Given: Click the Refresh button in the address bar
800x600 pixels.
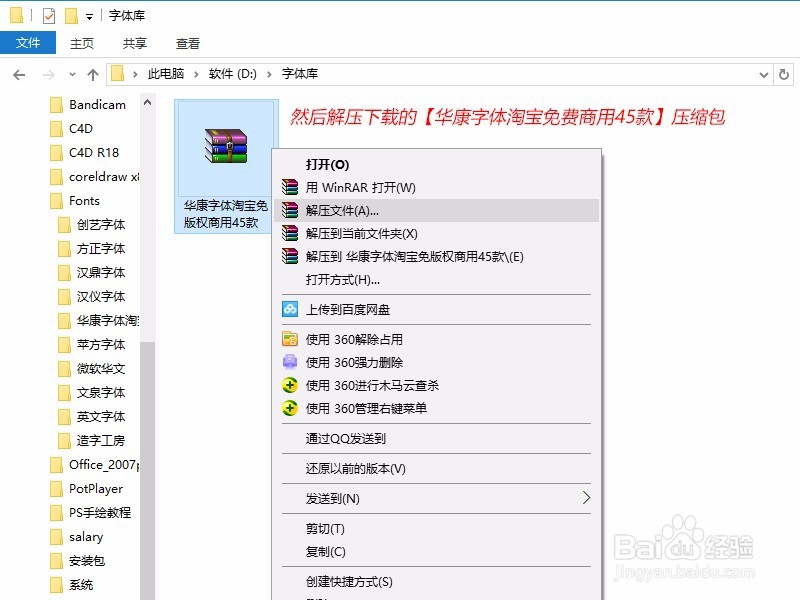Looking at the screenshot, I should 784,74.
